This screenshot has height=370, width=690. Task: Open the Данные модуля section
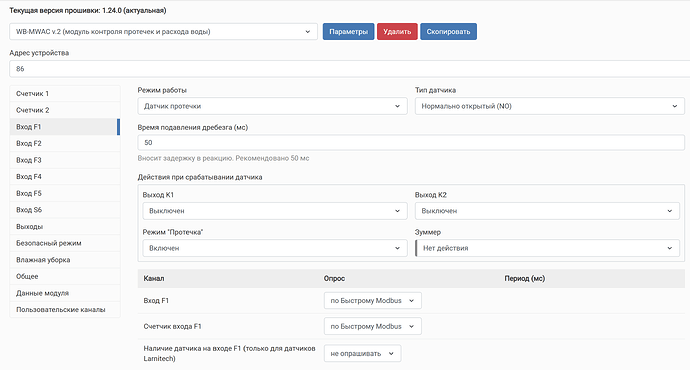coord(65,293)
